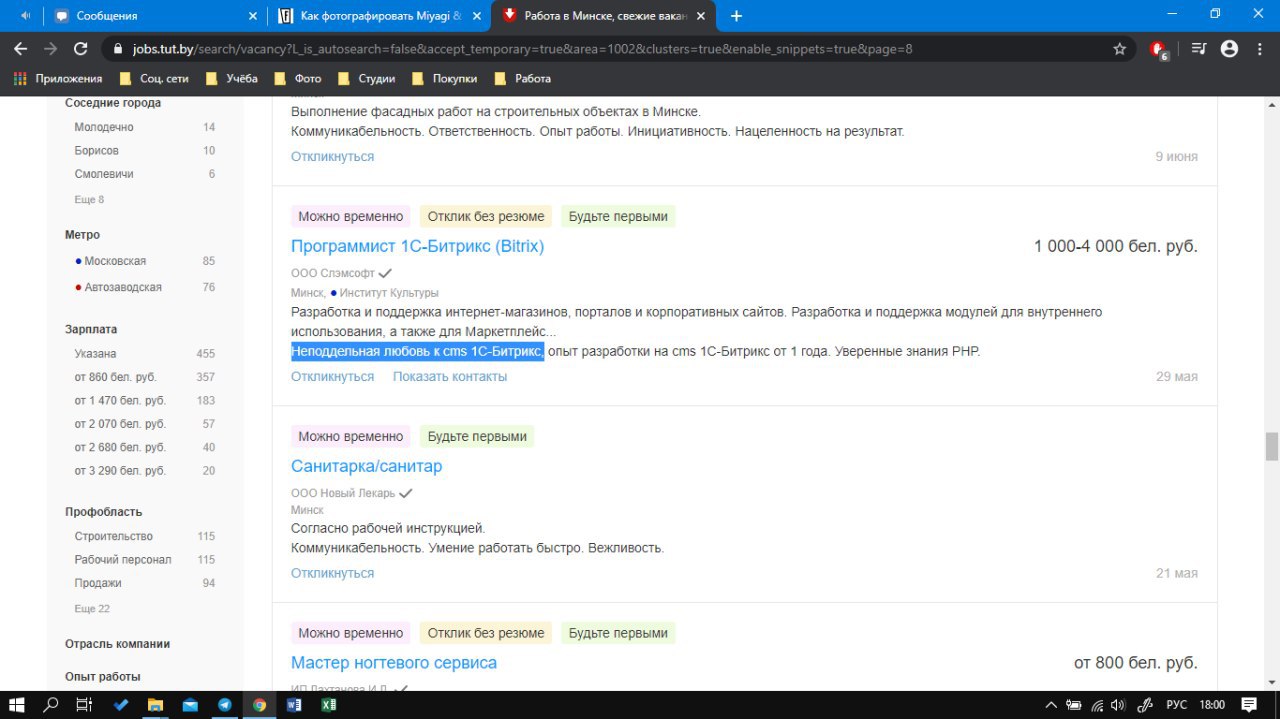Screen dimensions: 1280x719
Task: Open Task View on the taskbar
Action: point(85,704)
